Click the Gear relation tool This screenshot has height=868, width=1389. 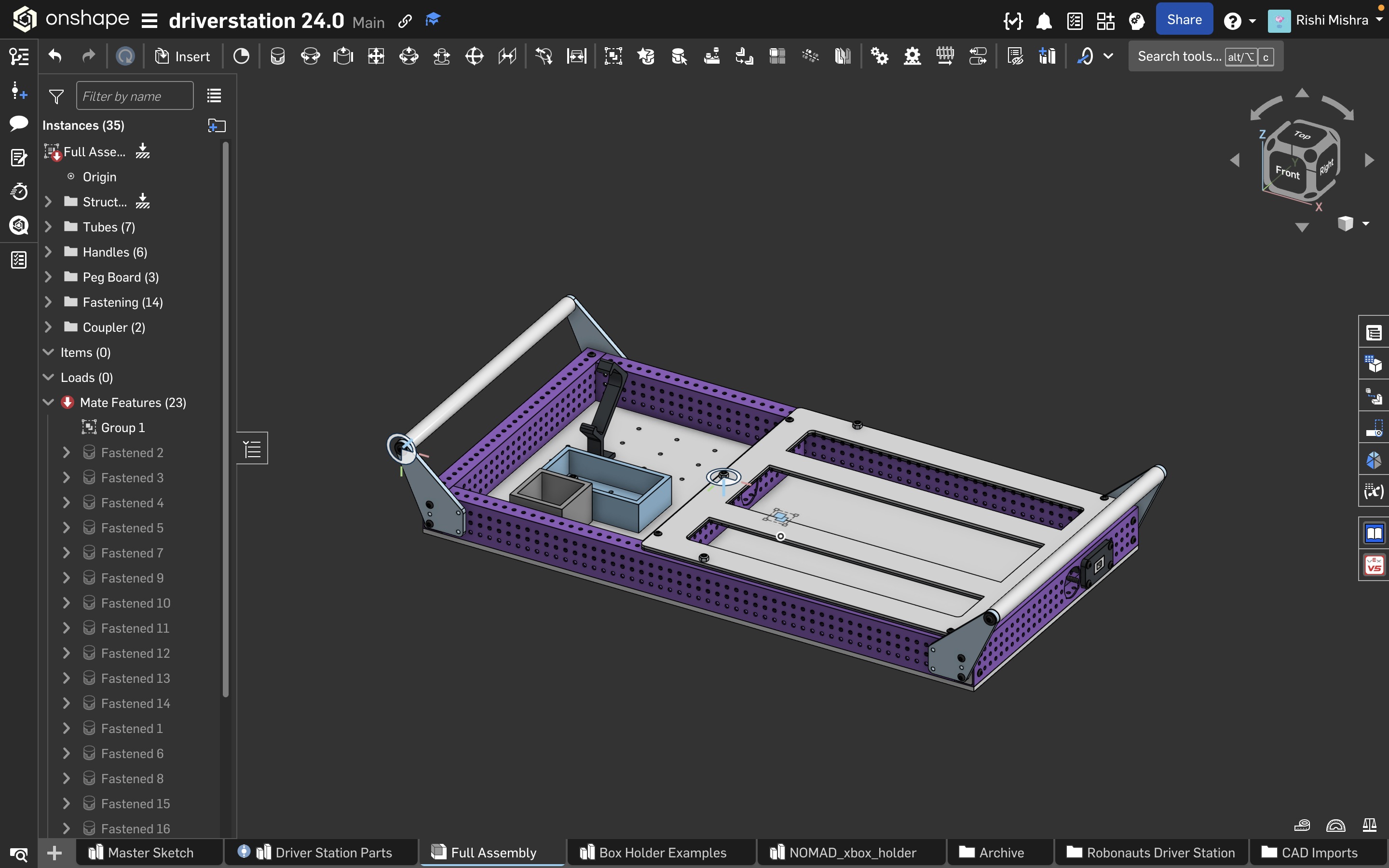879,56
